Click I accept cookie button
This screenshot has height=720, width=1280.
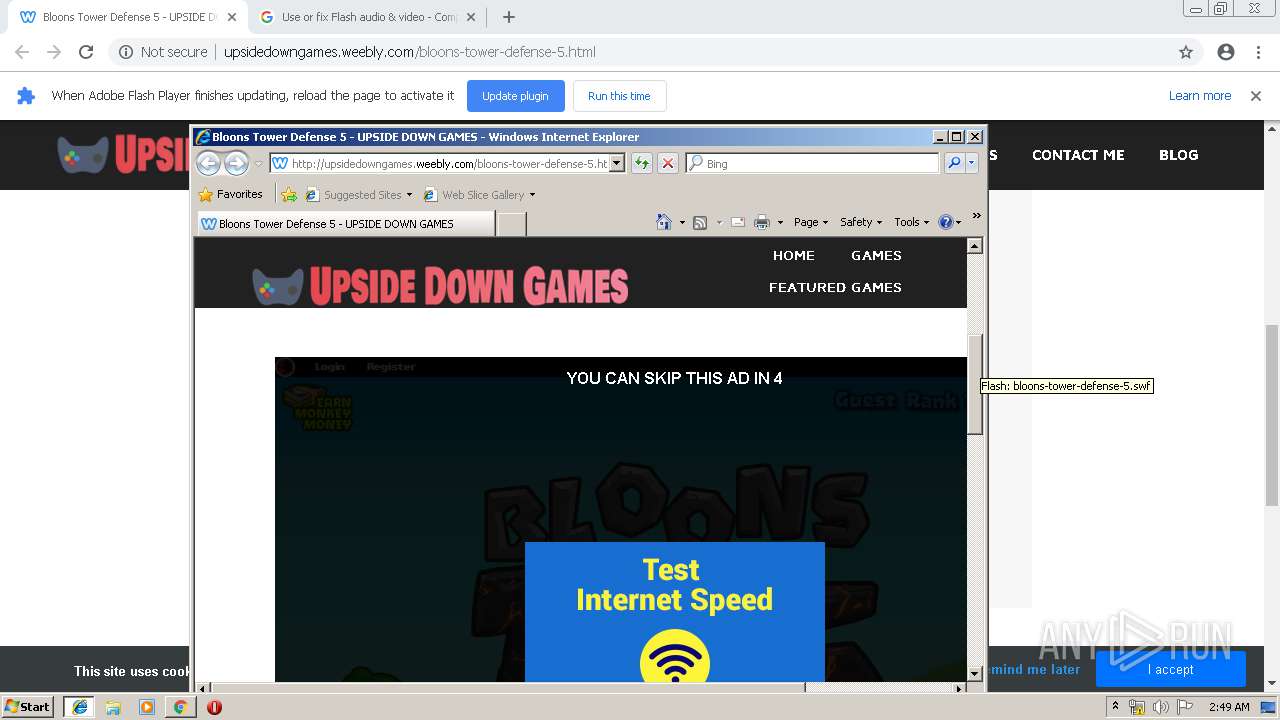coord(1170,669)
